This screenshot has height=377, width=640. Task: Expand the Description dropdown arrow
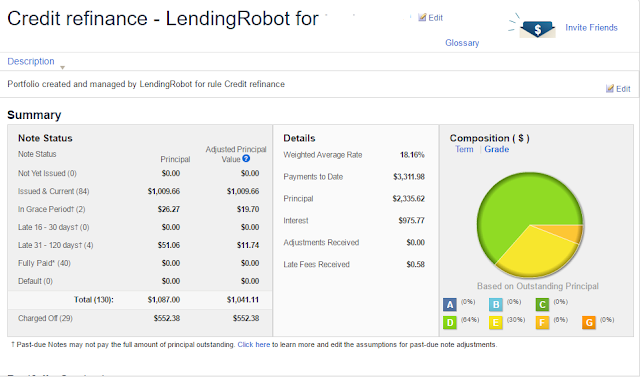click(62, 67)
